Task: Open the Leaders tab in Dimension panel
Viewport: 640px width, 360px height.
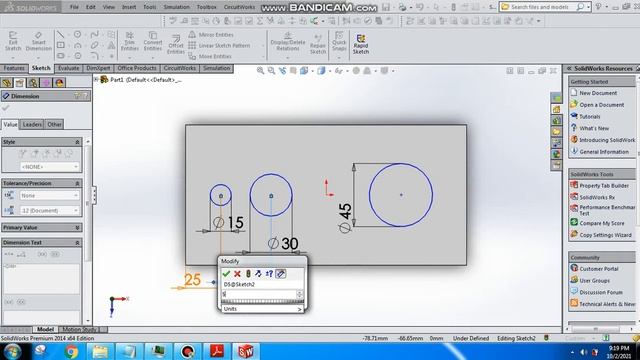Action: tap(32, 124)
